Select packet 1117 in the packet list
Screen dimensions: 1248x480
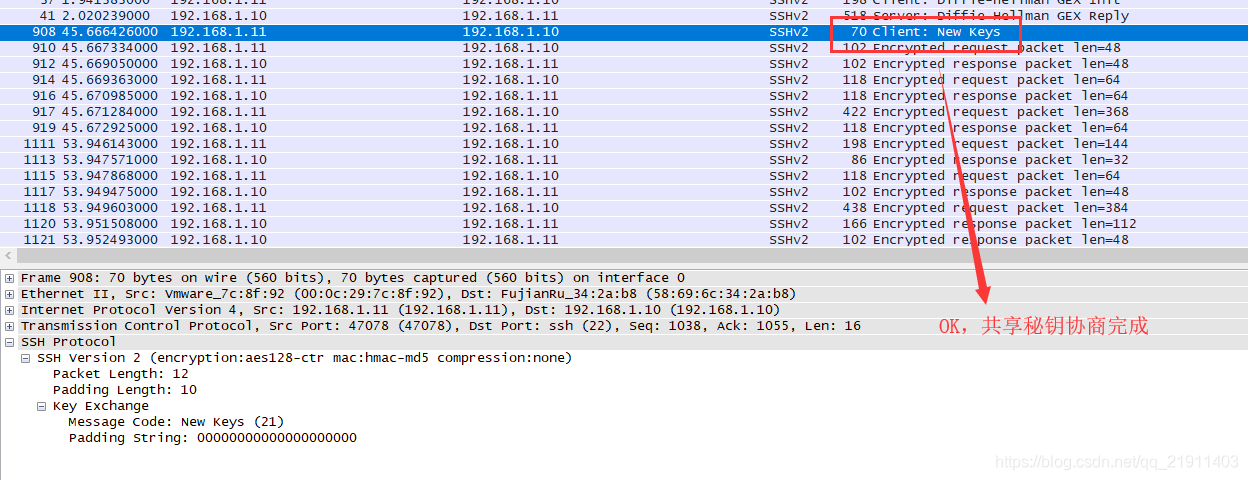[x=624, y=192]
